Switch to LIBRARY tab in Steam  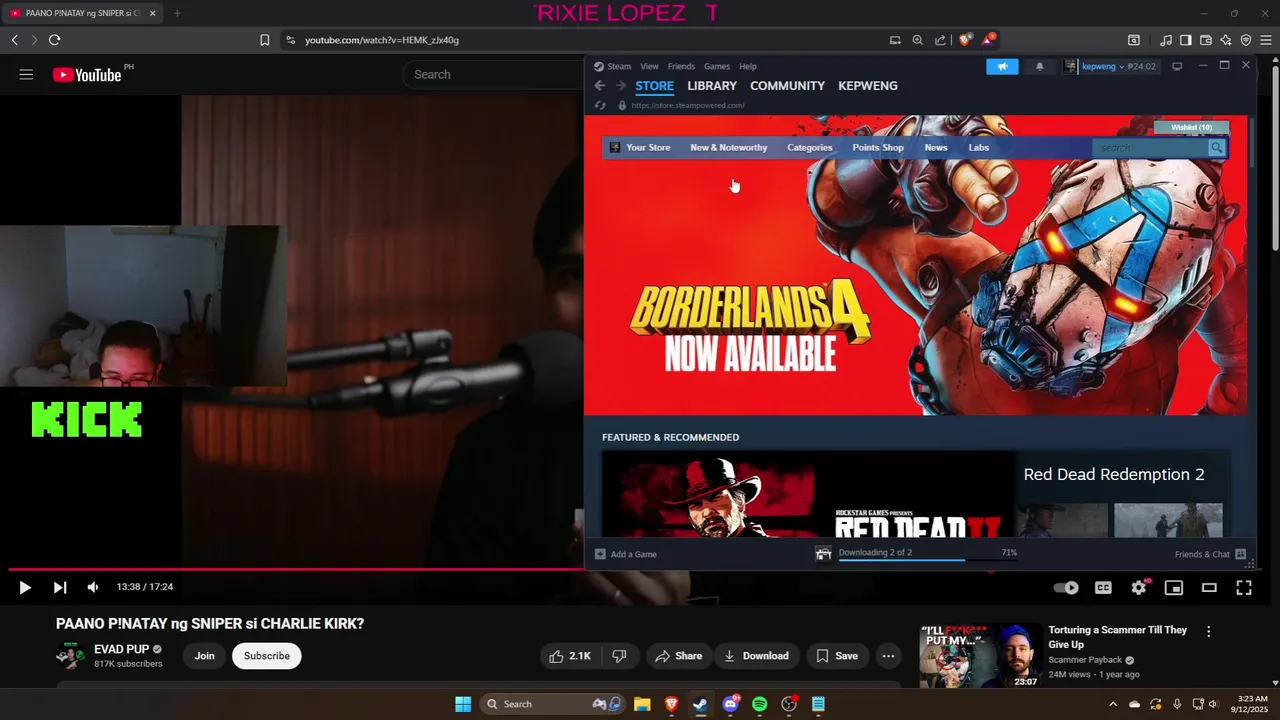pyautogui.click(x=712, y=86)
